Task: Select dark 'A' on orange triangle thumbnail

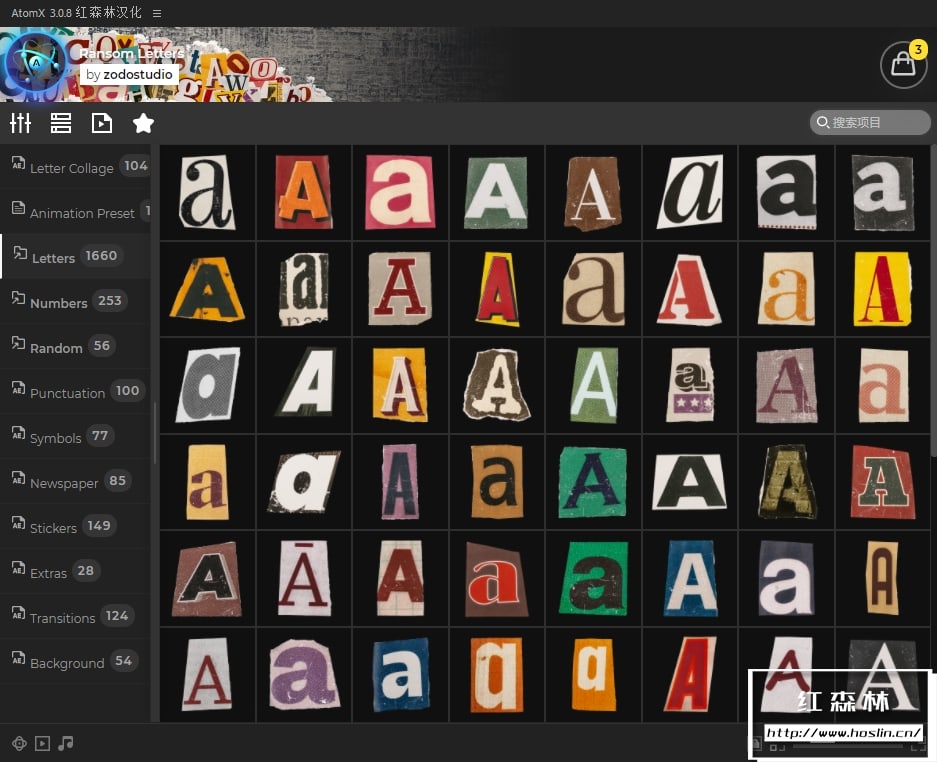Action: tap(207, 289)
